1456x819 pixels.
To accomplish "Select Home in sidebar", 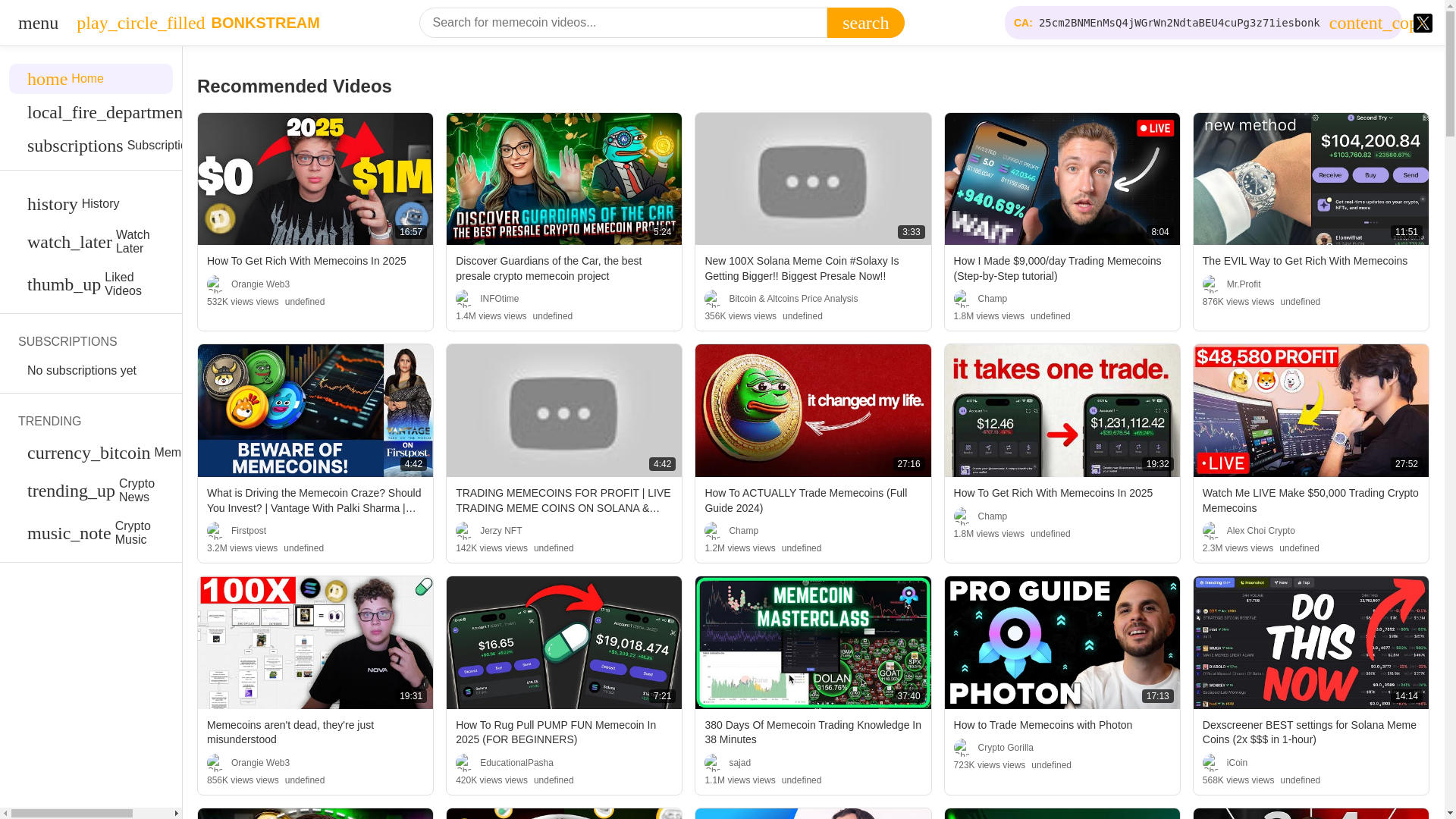I will [x=91, y=79].
